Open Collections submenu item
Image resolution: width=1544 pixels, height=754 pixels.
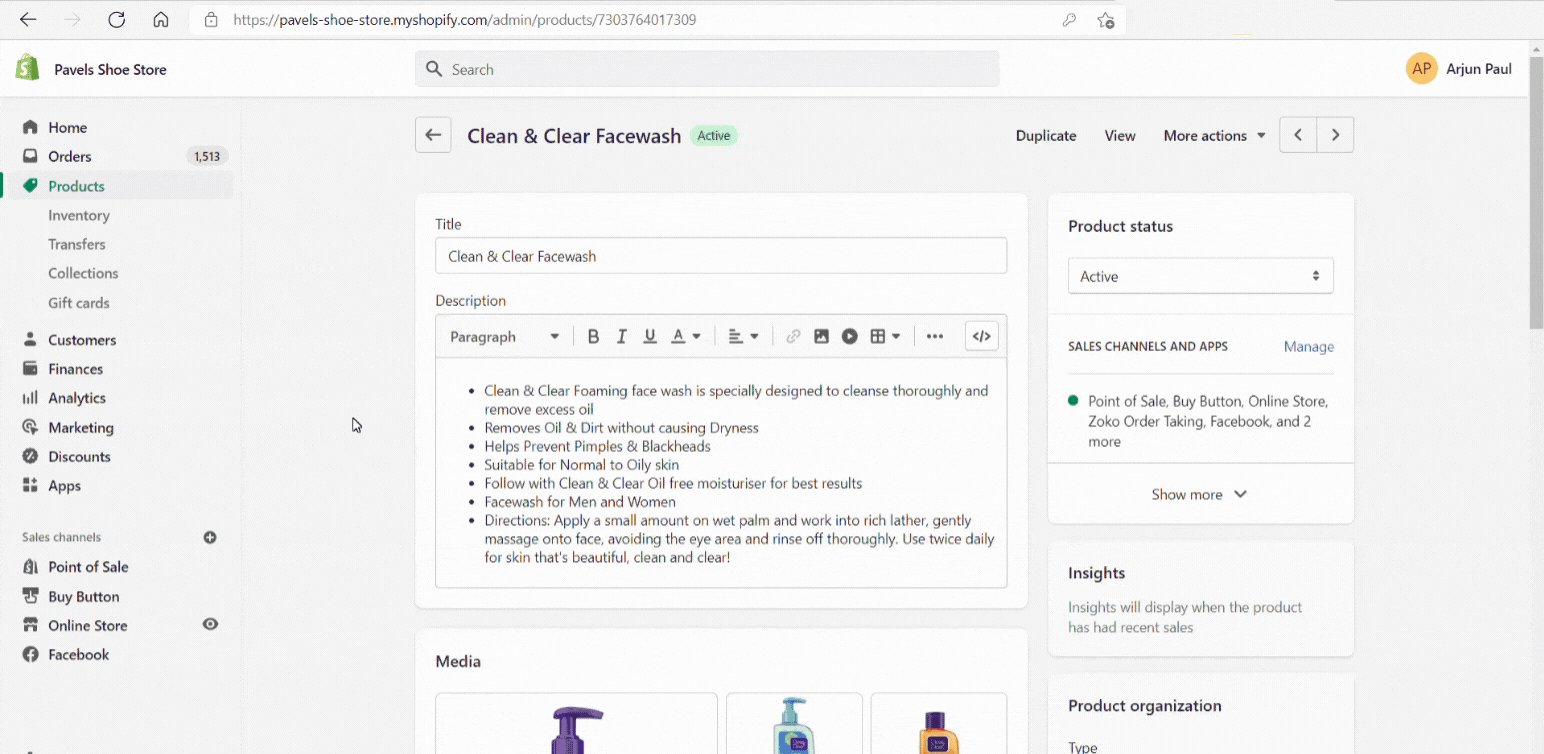point(83,273)
